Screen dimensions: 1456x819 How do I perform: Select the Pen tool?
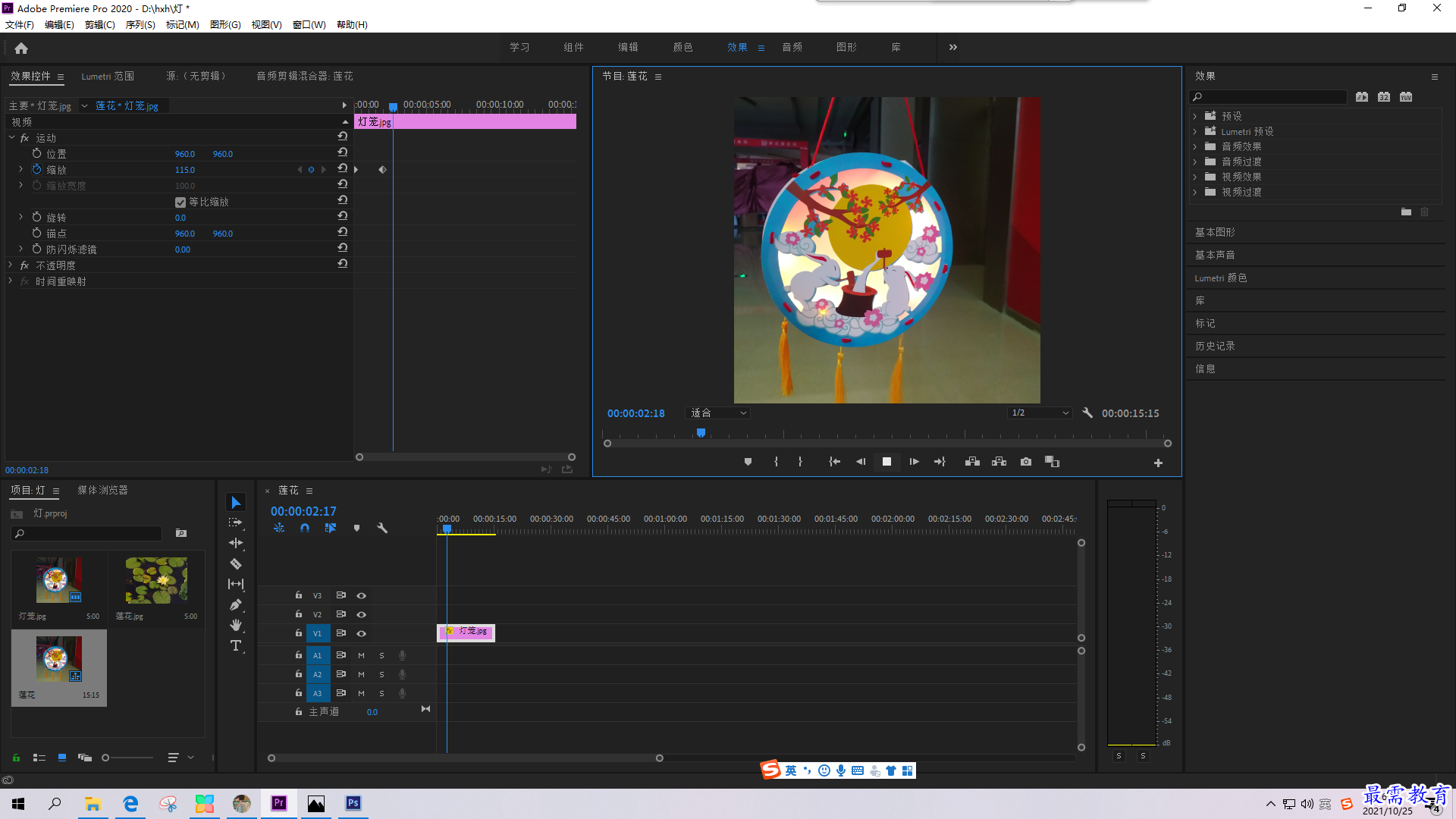click(x=236, y=604)
